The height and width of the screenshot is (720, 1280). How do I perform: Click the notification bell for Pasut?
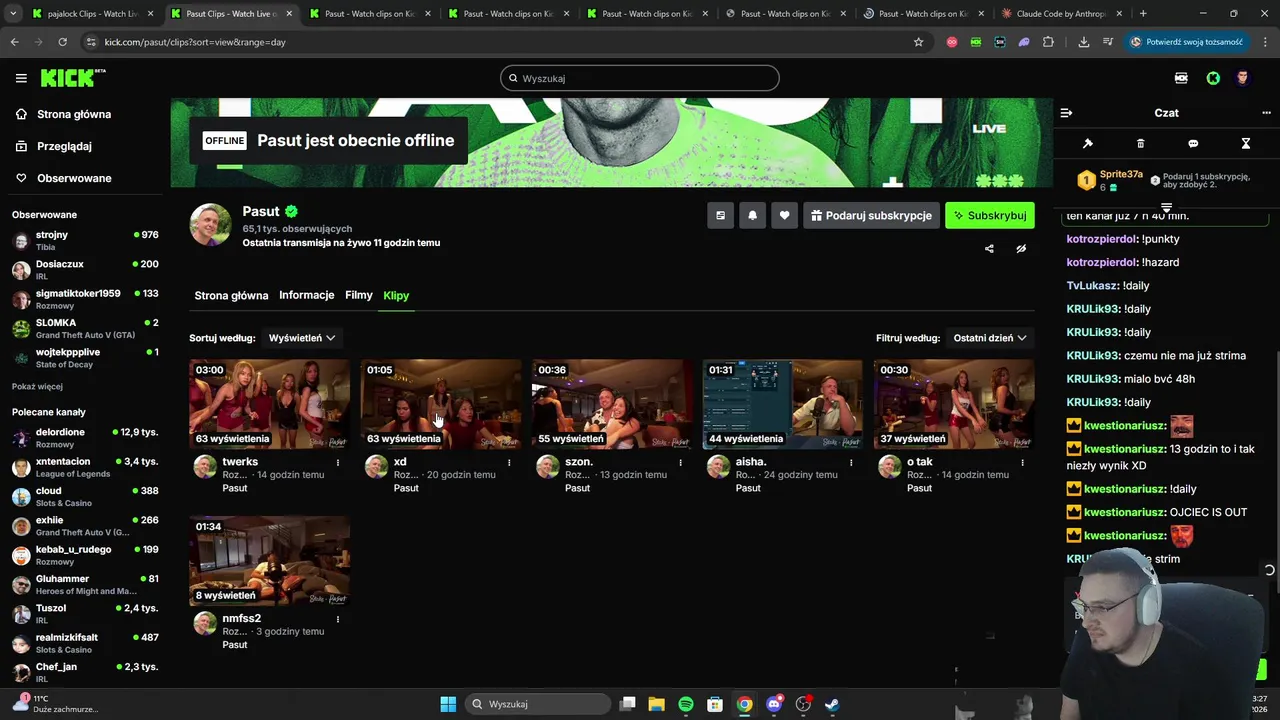(x=752, y=215)
